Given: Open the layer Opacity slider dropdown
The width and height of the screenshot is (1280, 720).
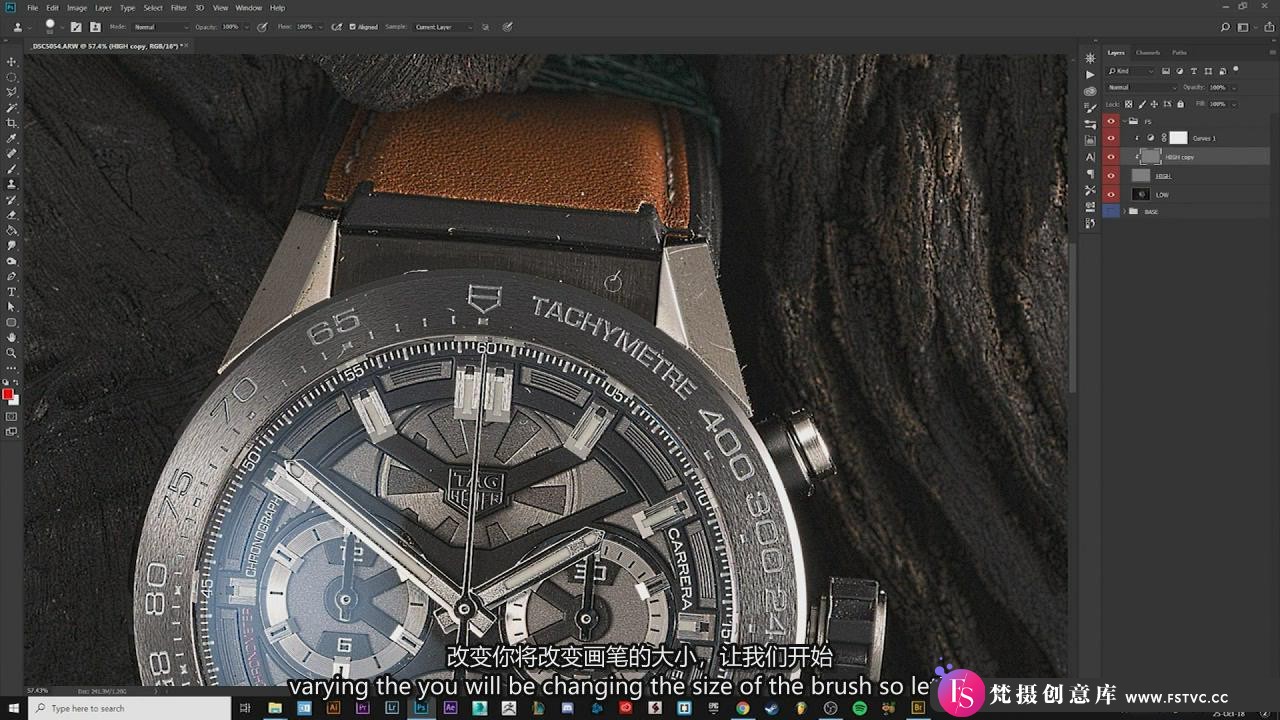Looking at the screenshot, I should (1233, 87).
